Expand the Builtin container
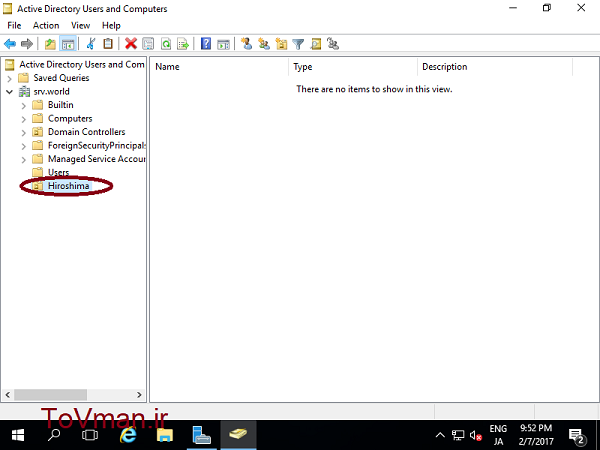600x450 pixels. tap(24, 106)
